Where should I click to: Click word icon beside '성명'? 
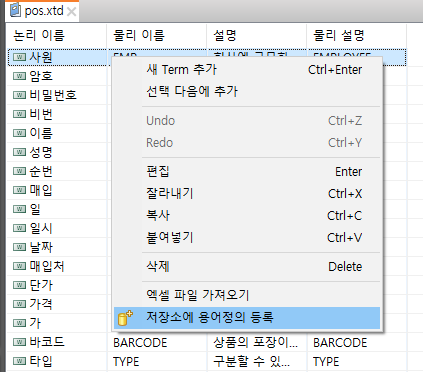click(x=19, y=152)
